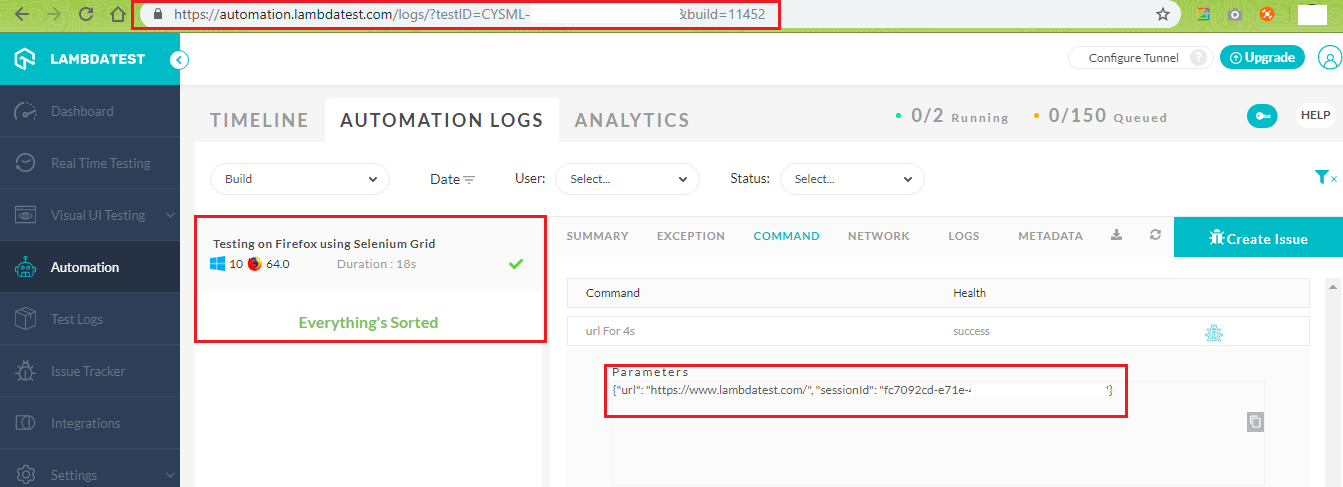Click the refresh icon beside Metadata
The height and width of the screenshot is (487, 1343).
(1155, 236)
